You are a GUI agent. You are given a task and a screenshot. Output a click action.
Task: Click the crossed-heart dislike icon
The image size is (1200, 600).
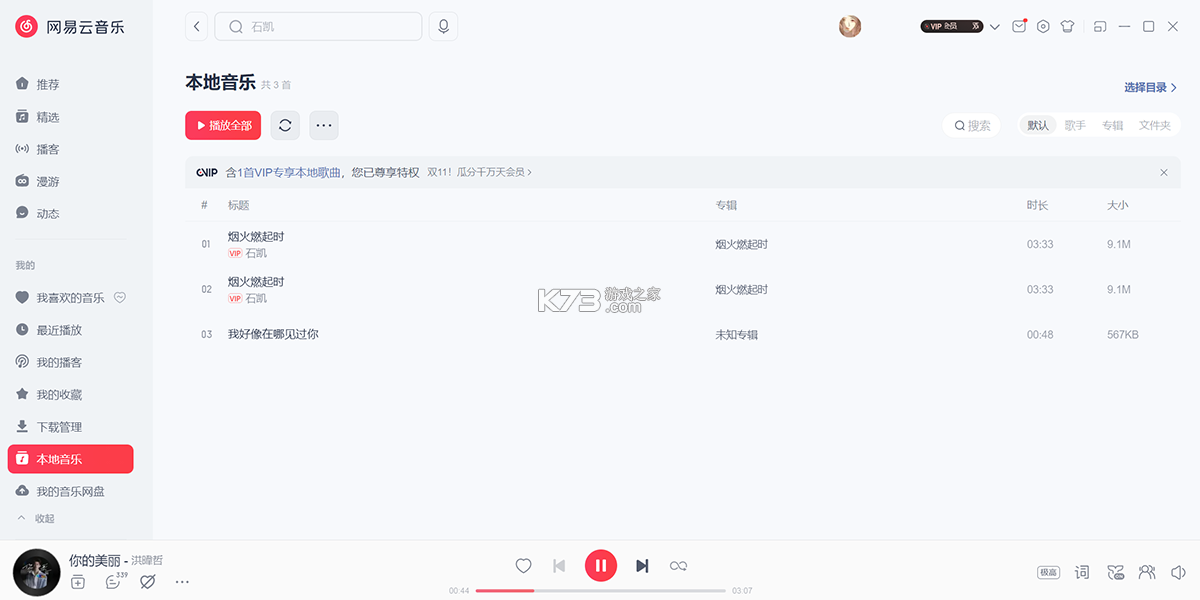[148, 581]
